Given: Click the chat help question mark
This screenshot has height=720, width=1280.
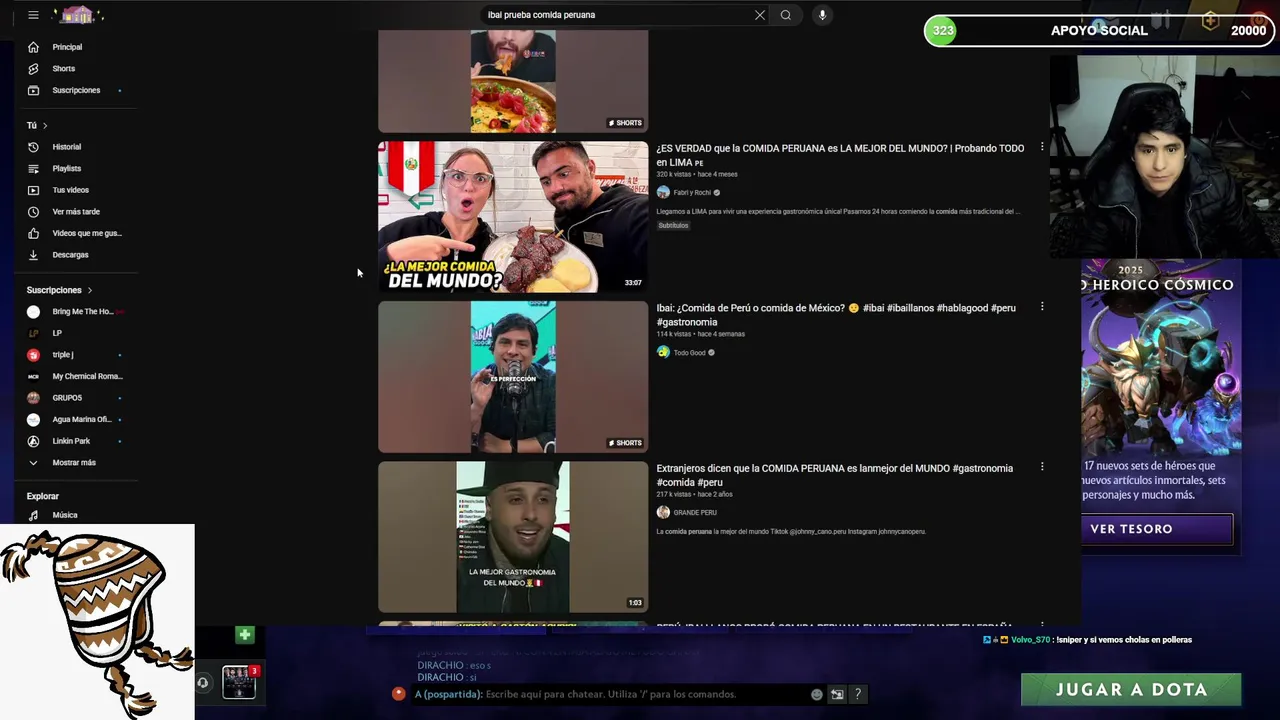Looking at the screenshot, I should point(857,694).
